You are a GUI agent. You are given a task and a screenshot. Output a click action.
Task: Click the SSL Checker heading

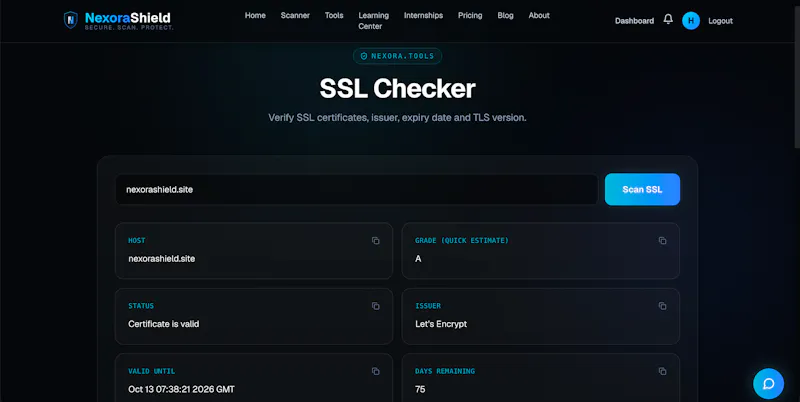pos(397,89)
